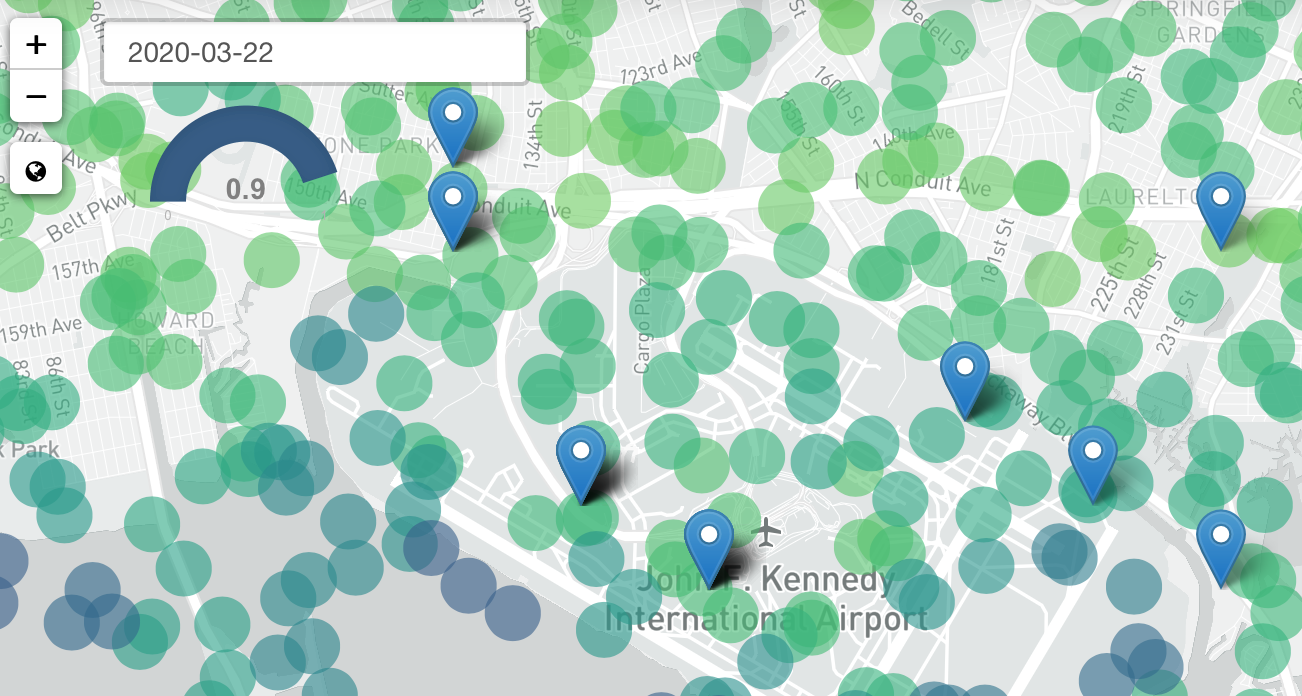Click the Cargo Plaza street label
Image resolution: width=1302 pixels, height=696 pixels.
pyautogui.click(x=643, y=321)
